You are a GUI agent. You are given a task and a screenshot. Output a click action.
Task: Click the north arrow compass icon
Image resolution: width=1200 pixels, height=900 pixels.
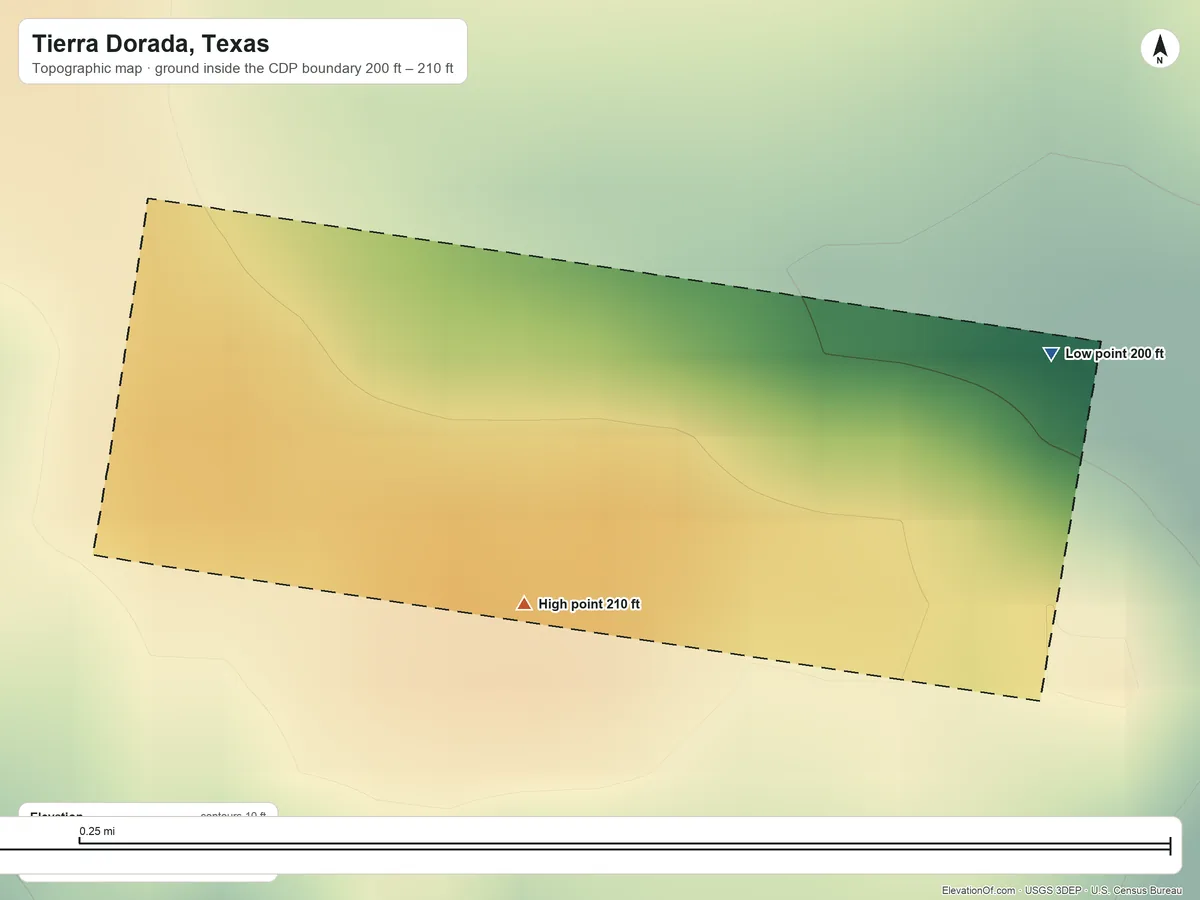pos(1160,49)
